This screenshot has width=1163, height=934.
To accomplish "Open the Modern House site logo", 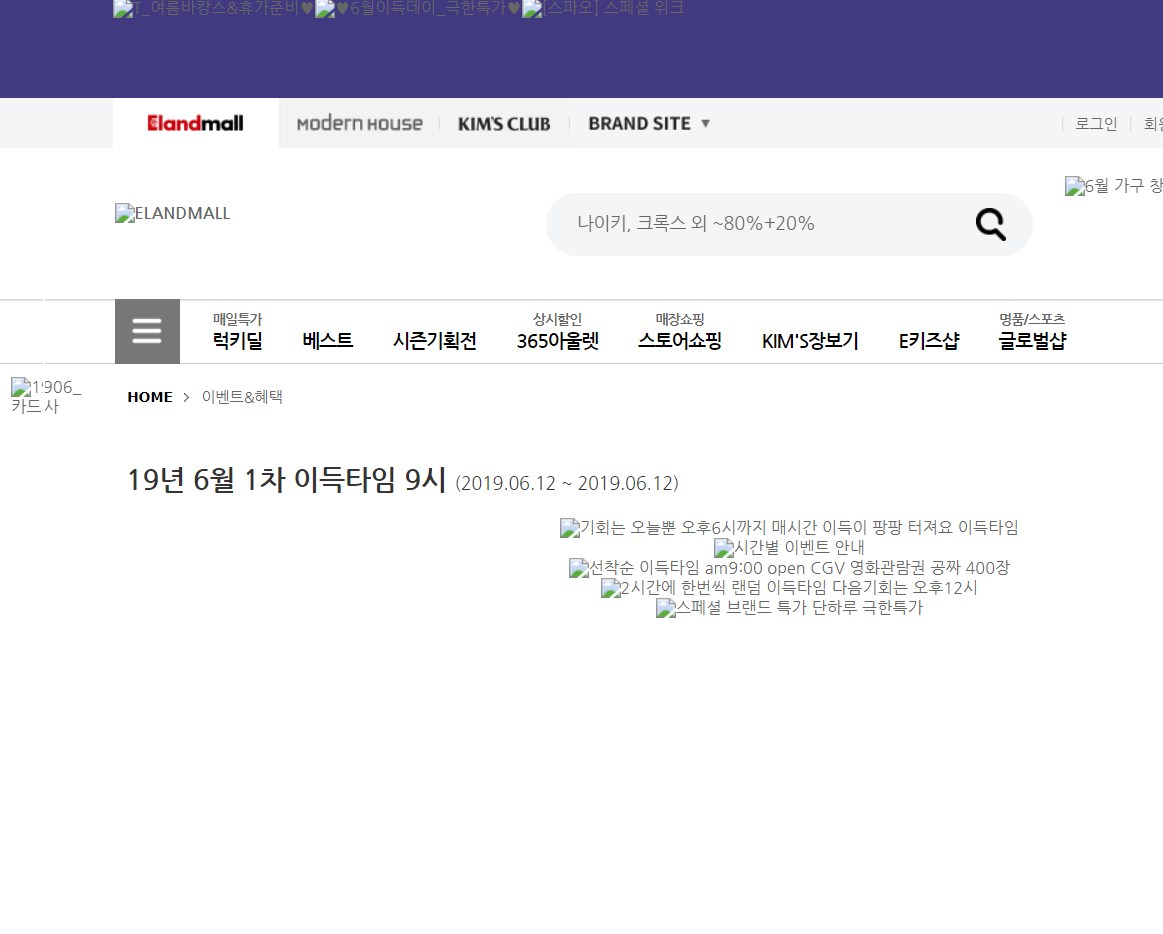I will coord(359,123).
